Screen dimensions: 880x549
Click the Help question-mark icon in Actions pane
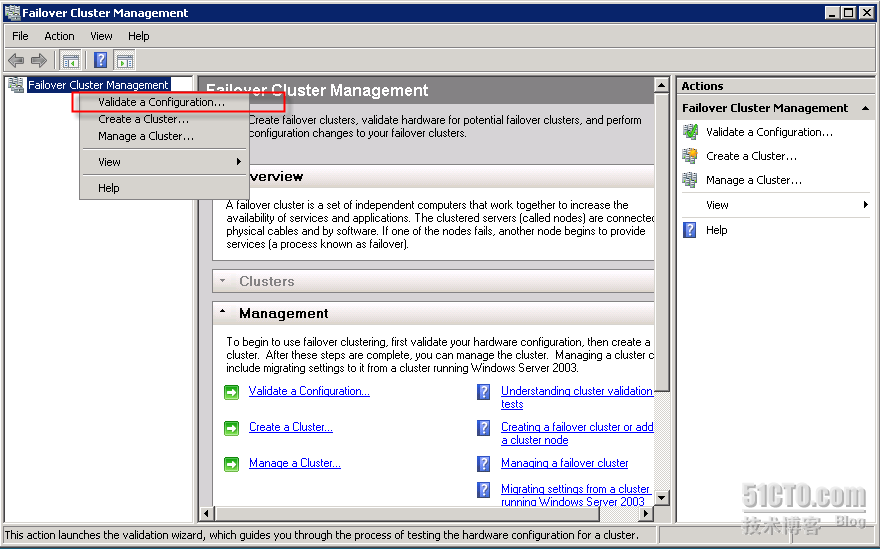coord(690,230)
